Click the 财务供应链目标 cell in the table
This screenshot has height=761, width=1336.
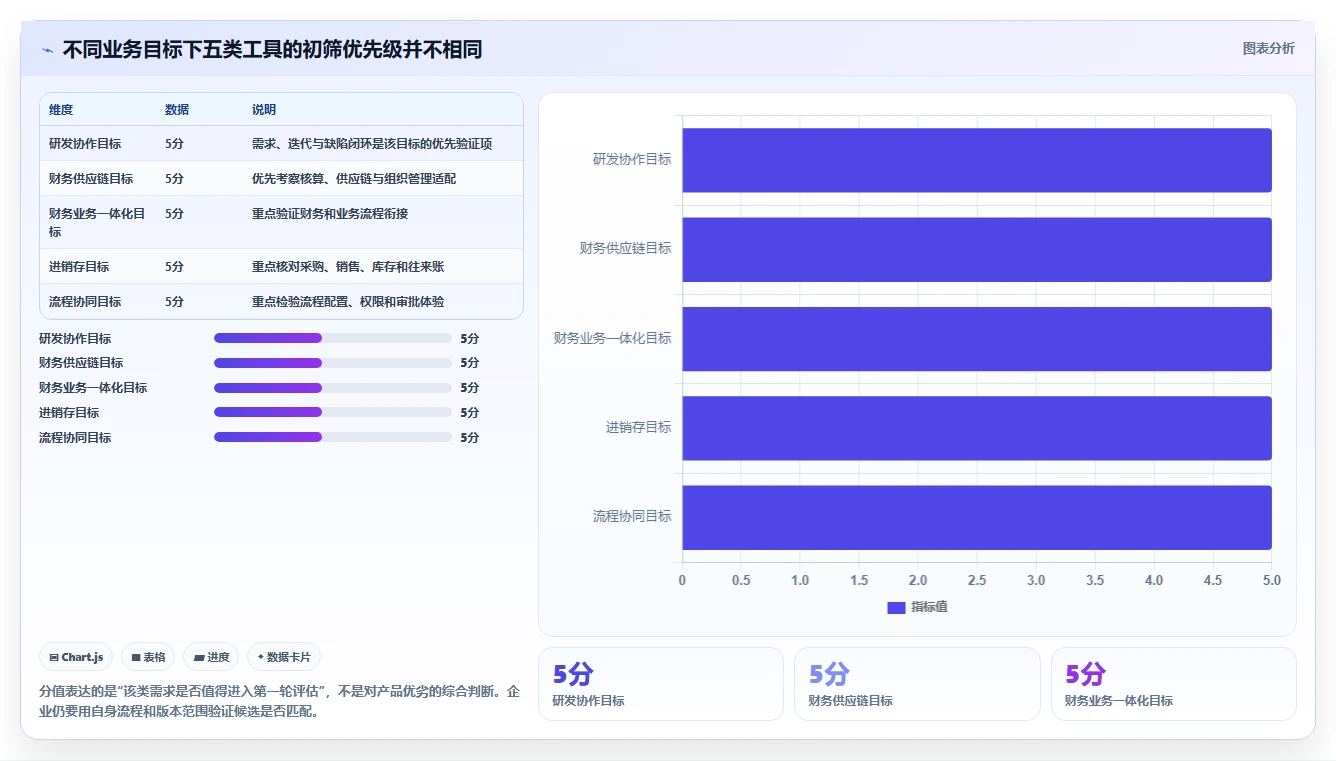(x=91, y=179)
